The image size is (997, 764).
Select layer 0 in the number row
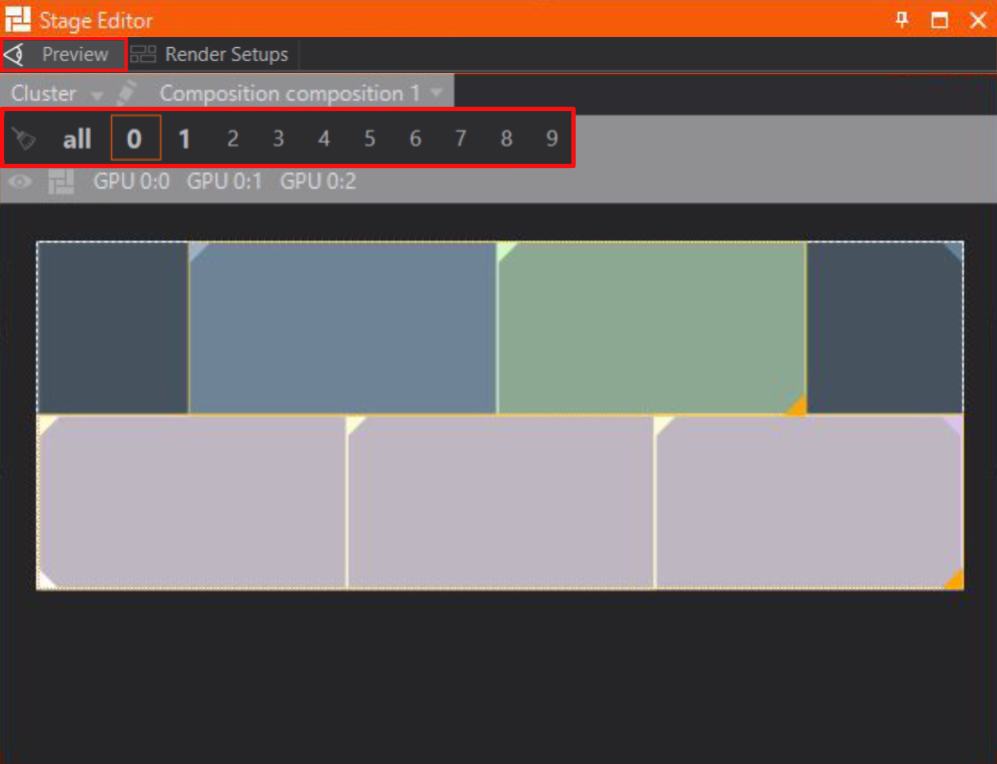pos(135,139)
